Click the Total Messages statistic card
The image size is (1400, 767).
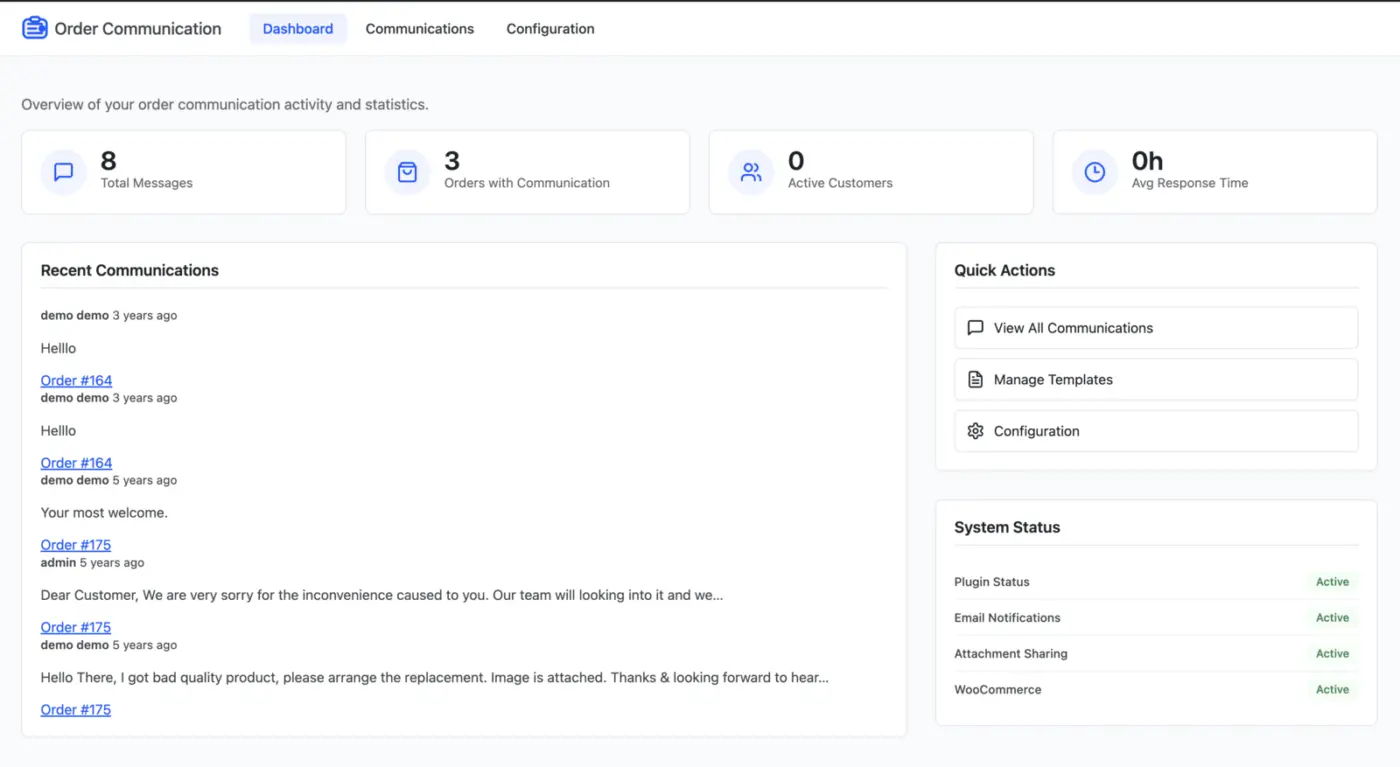pos(183,171)
